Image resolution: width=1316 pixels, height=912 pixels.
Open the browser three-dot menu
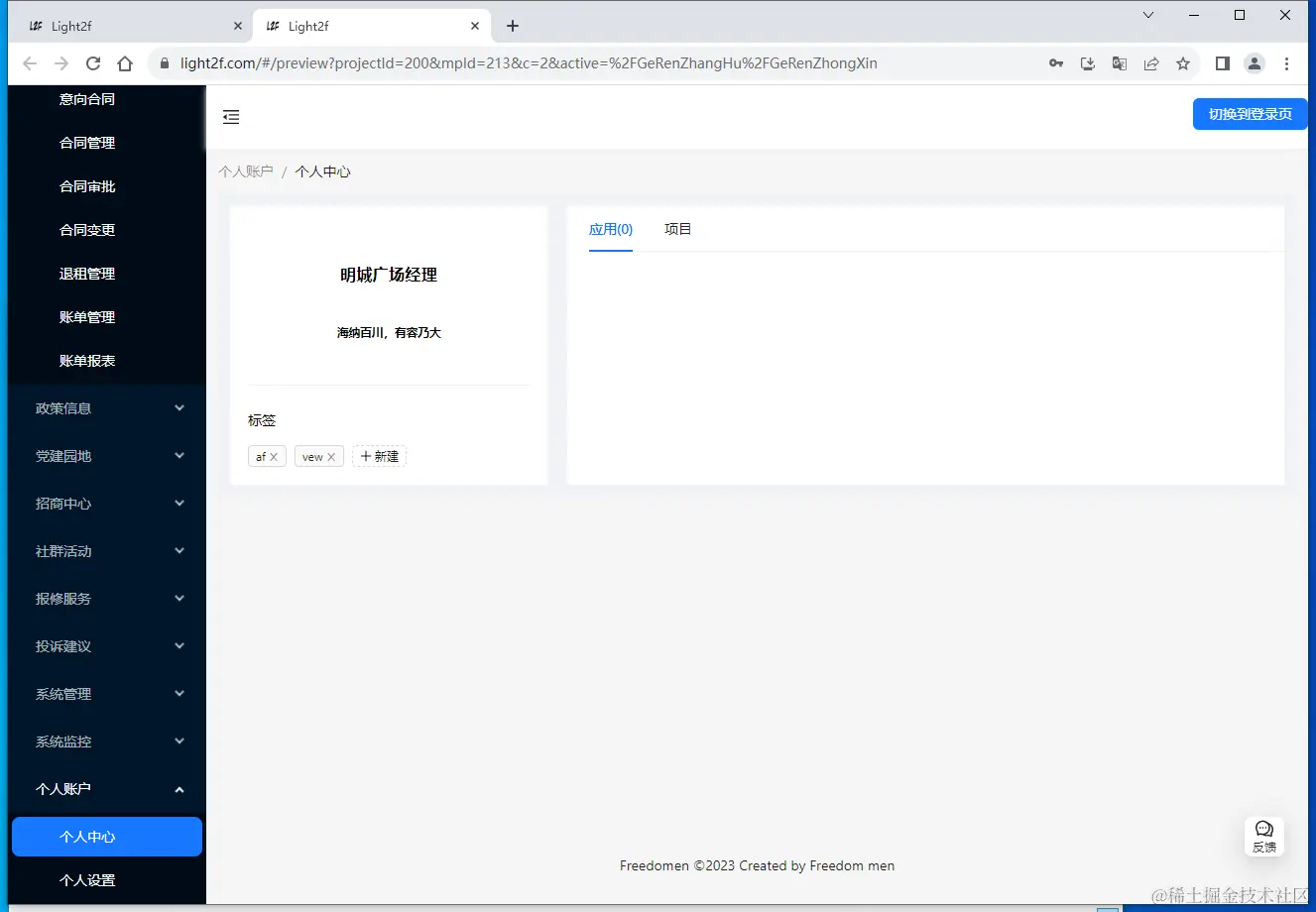coord(1286,63)
